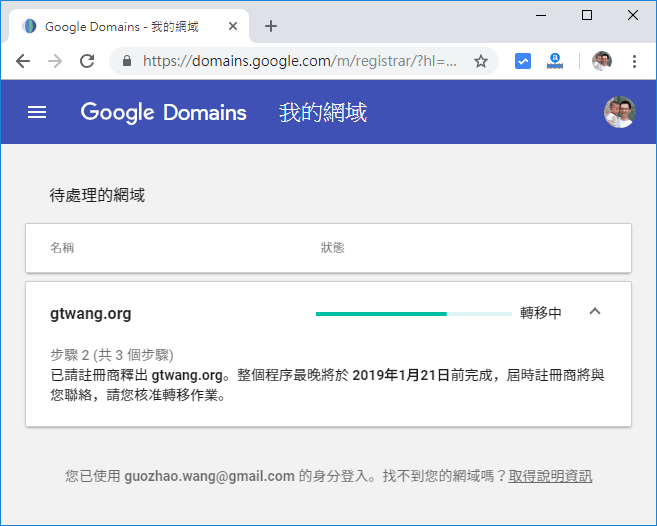Close the Google Domains tab

[233, 26]
